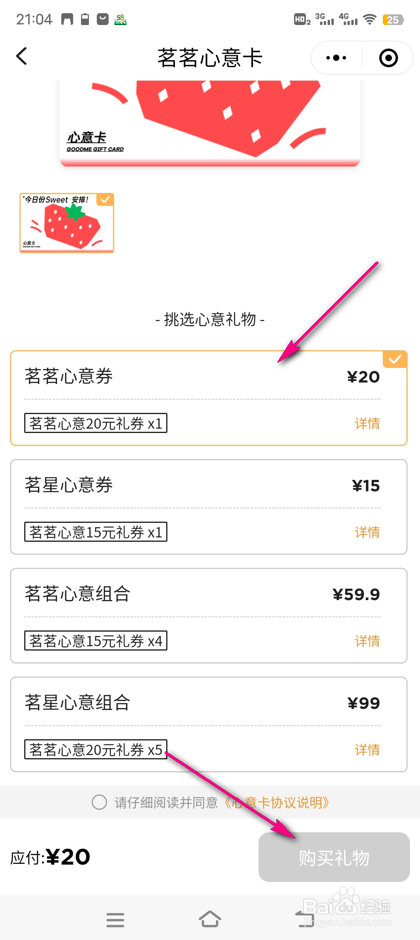Tap the Wi-Fi status bar icon
Screen dimensions: 420x940
point(370,20)
